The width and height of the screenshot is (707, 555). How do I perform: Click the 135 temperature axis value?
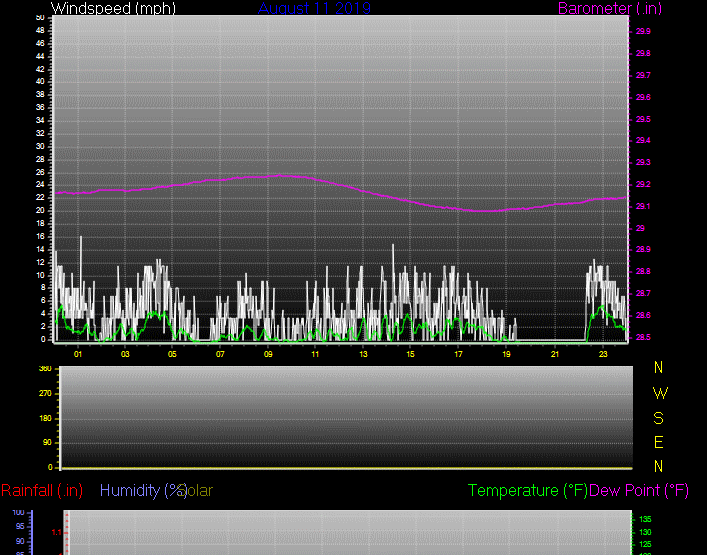646,520
